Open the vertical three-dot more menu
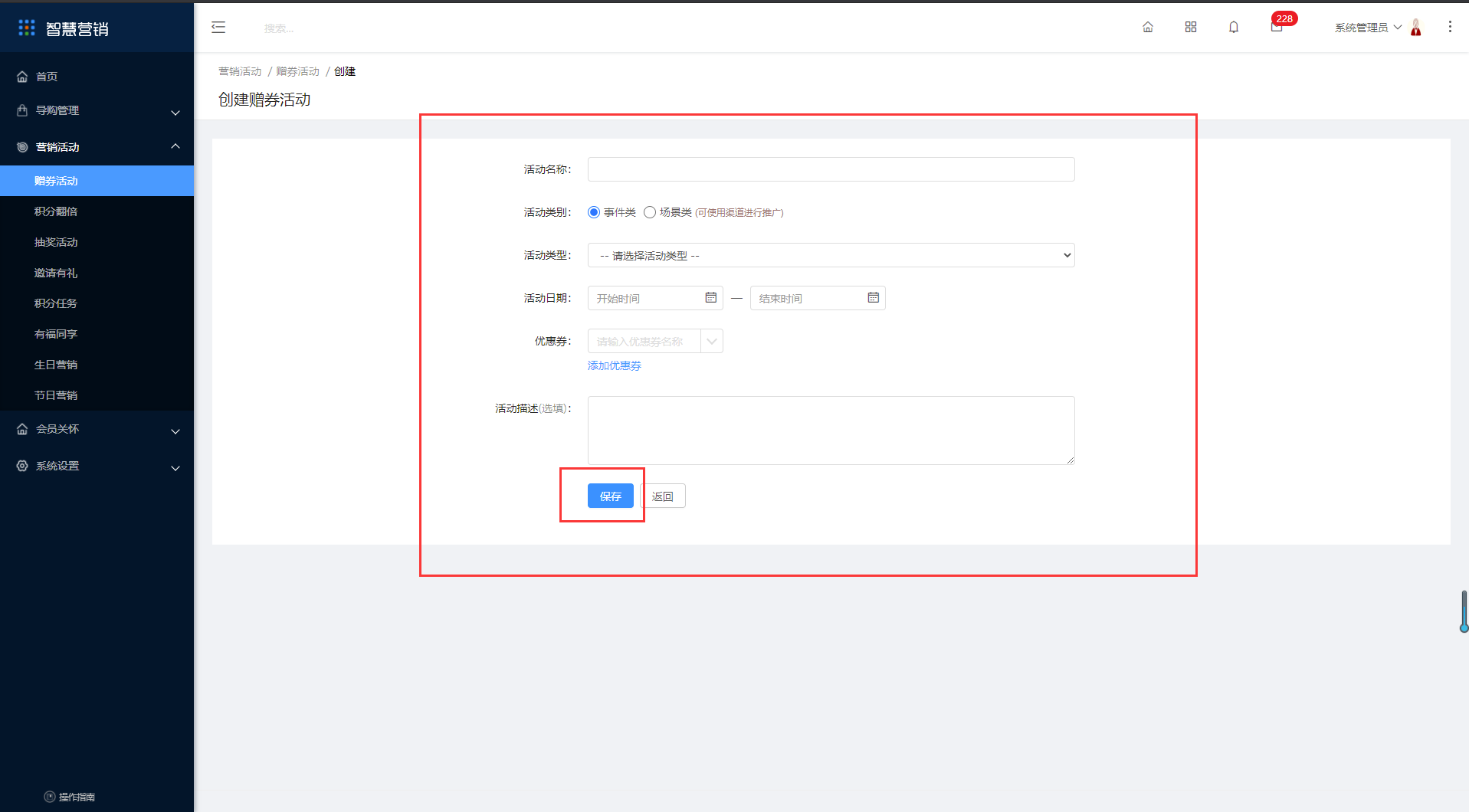 click(1450, 27)
